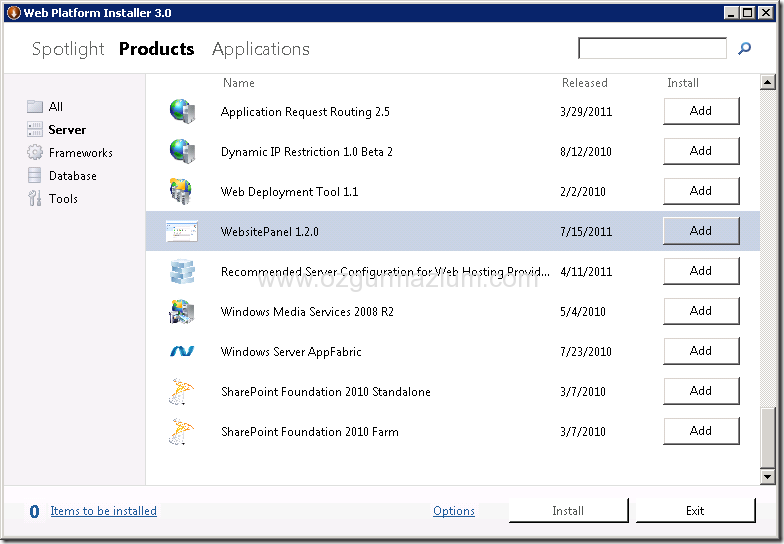Screen dimensions: 784x544
Task: Add Windows Media Services 2008 R2
Action: [x=701, y=311]
